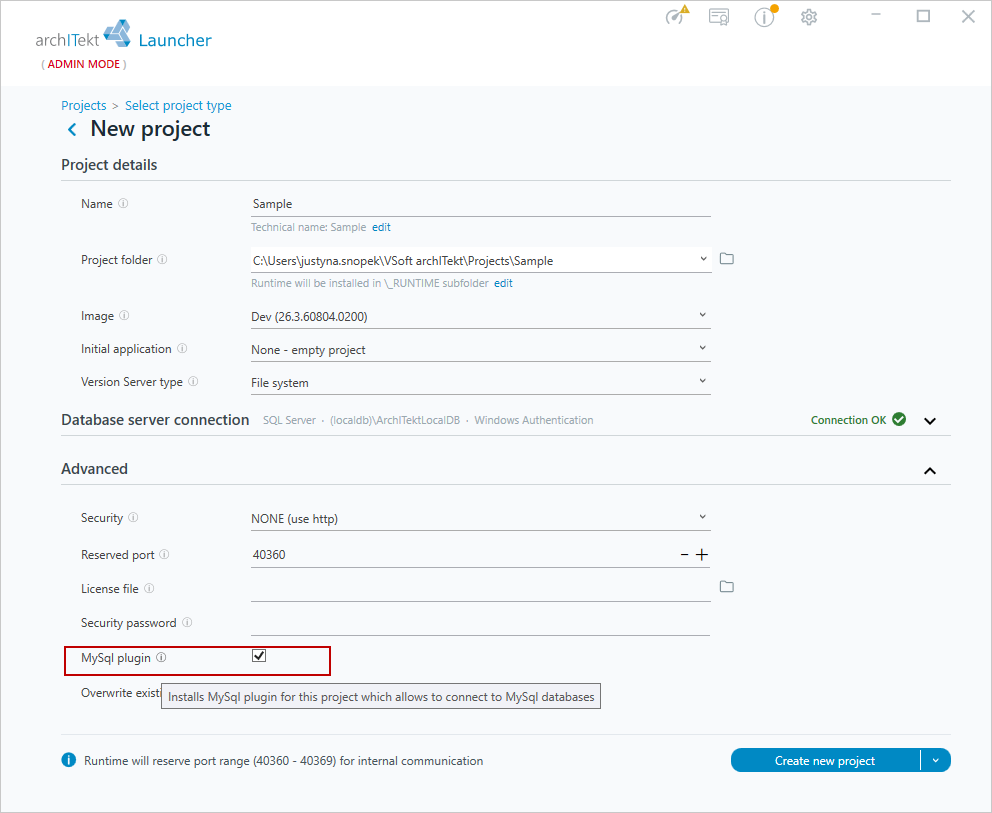Image resolution: width=992 pixels, height=813 pixels.
Task: Browse for project folder with folder icon
Action: (x=727, y=259)
